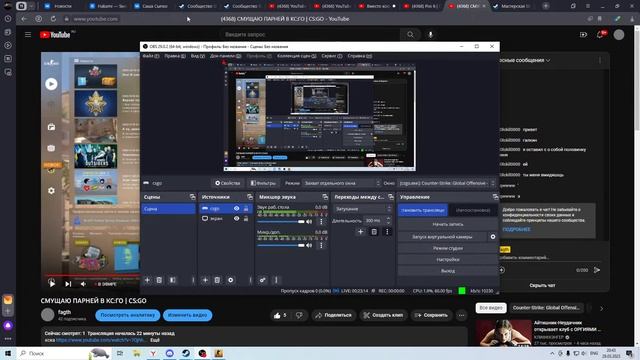
Task: Open advanced audio properties in mixer toolbar
Action: 262,280
